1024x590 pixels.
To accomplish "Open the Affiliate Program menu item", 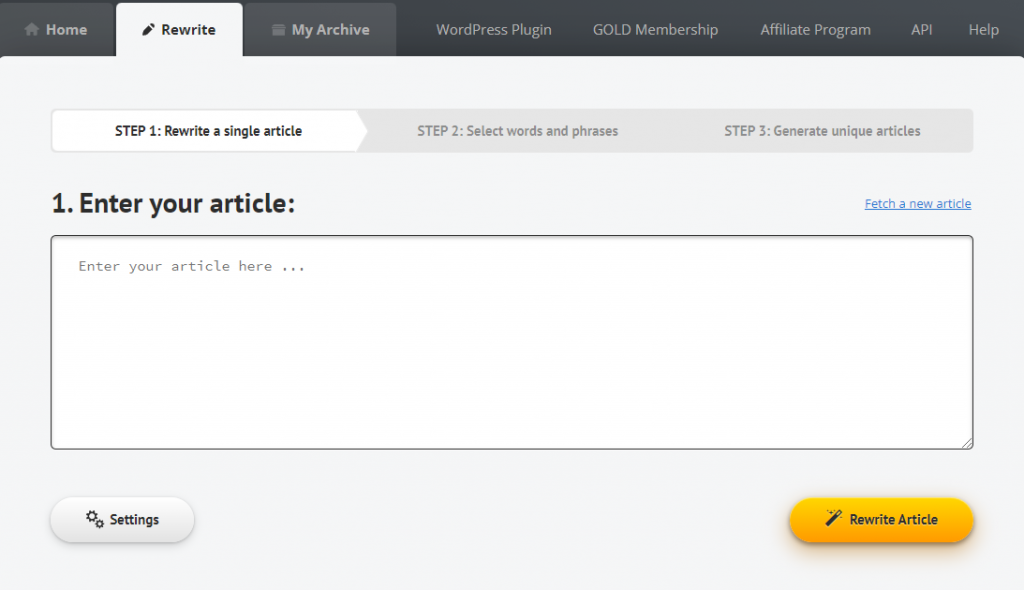I will [815, 30].
